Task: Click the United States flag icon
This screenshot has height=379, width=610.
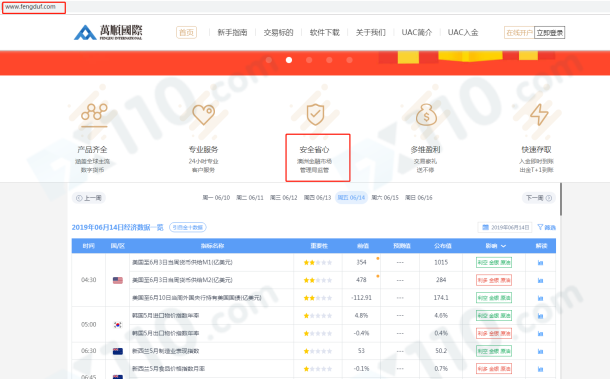Action: pos(117,280)
